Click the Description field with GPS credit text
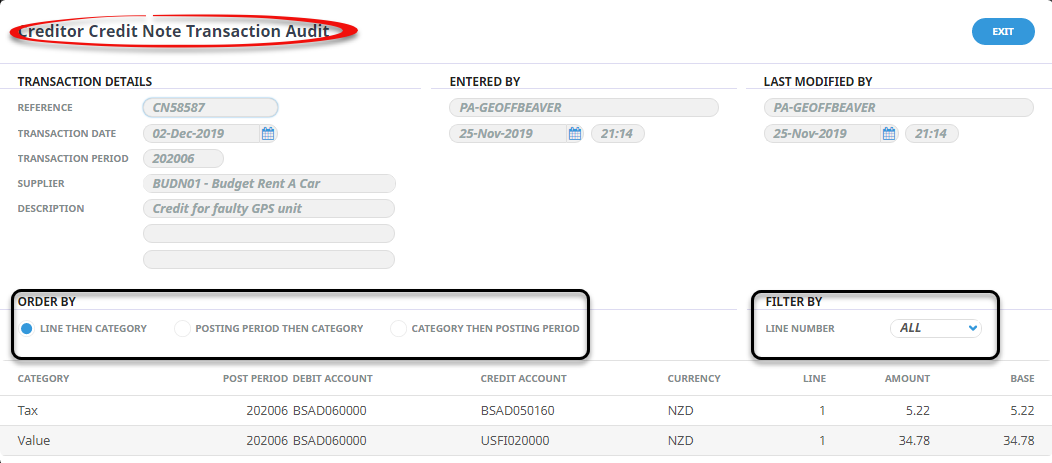This screenshot has width=1052, height=463. 269,208
